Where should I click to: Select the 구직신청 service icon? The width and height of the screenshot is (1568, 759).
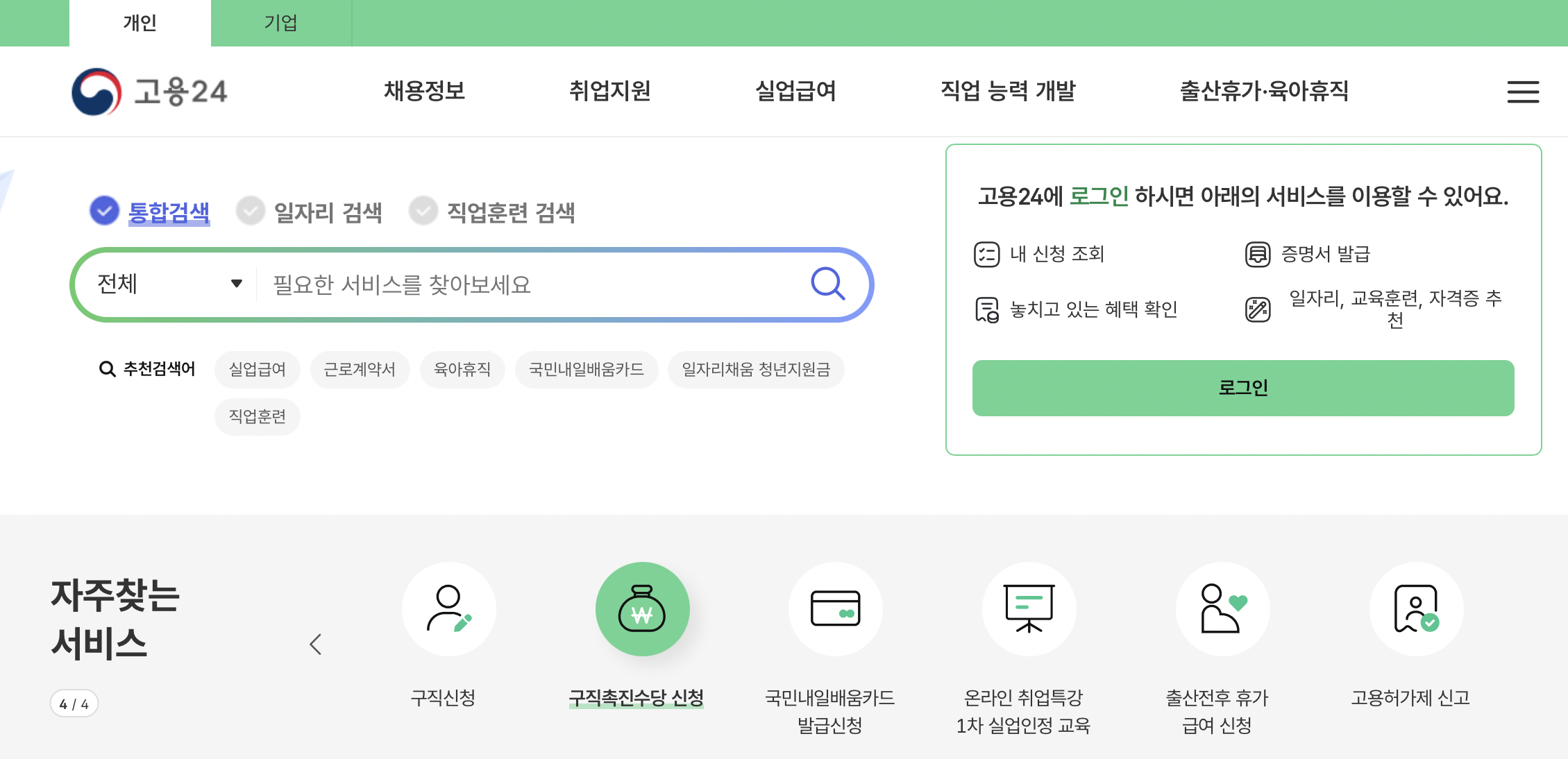(x=448, y=608)
